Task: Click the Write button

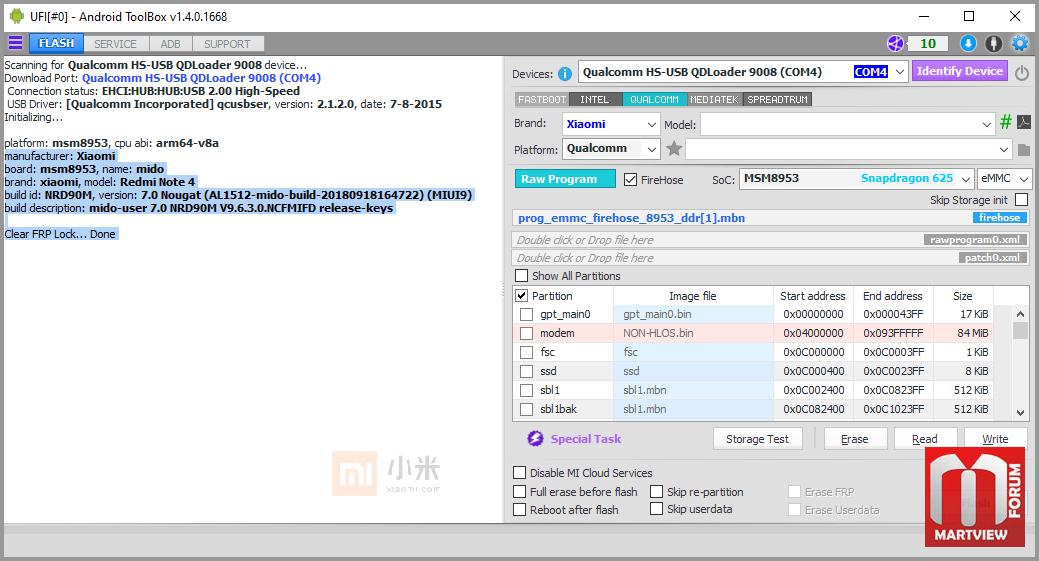Action: (x=995, y=438)
